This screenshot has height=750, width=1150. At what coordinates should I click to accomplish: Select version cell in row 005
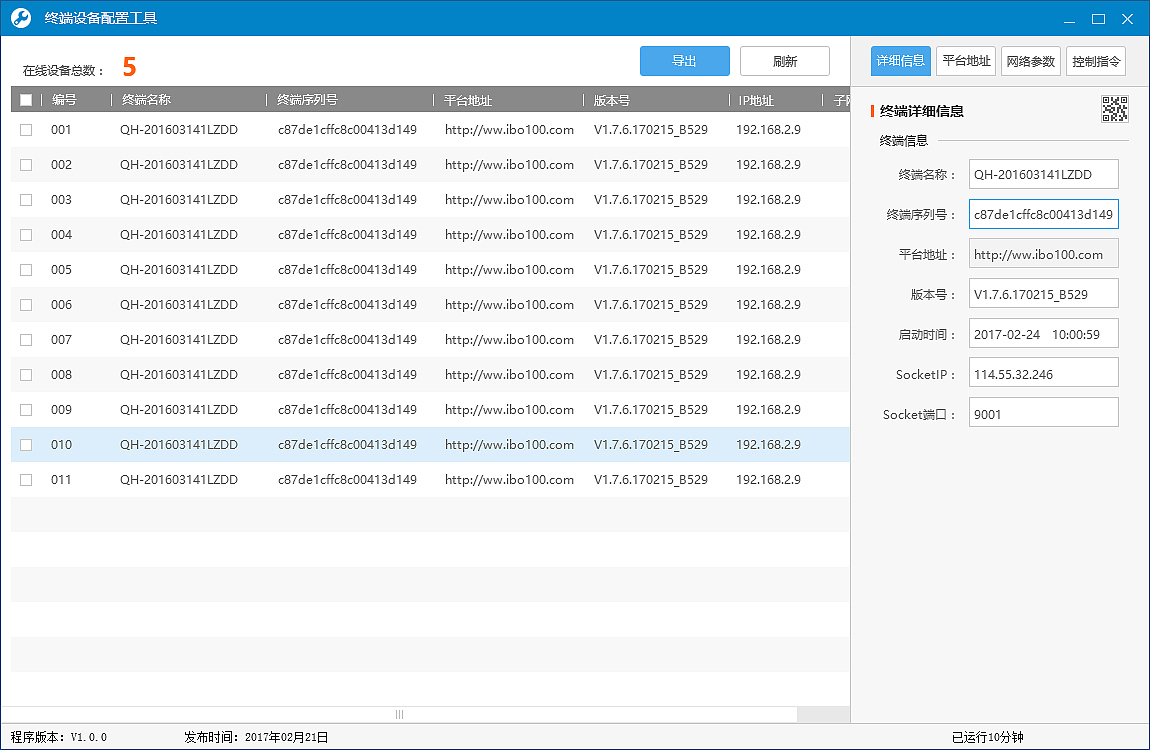(651, 270)
